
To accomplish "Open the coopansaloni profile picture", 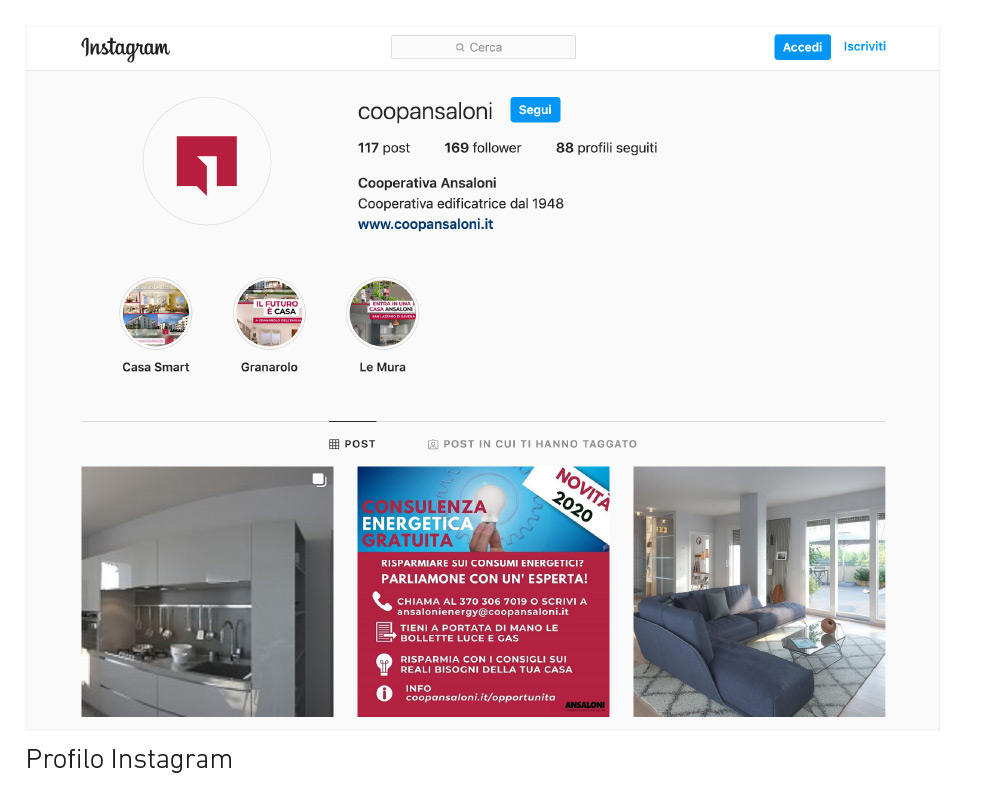I will pos(207,161).
